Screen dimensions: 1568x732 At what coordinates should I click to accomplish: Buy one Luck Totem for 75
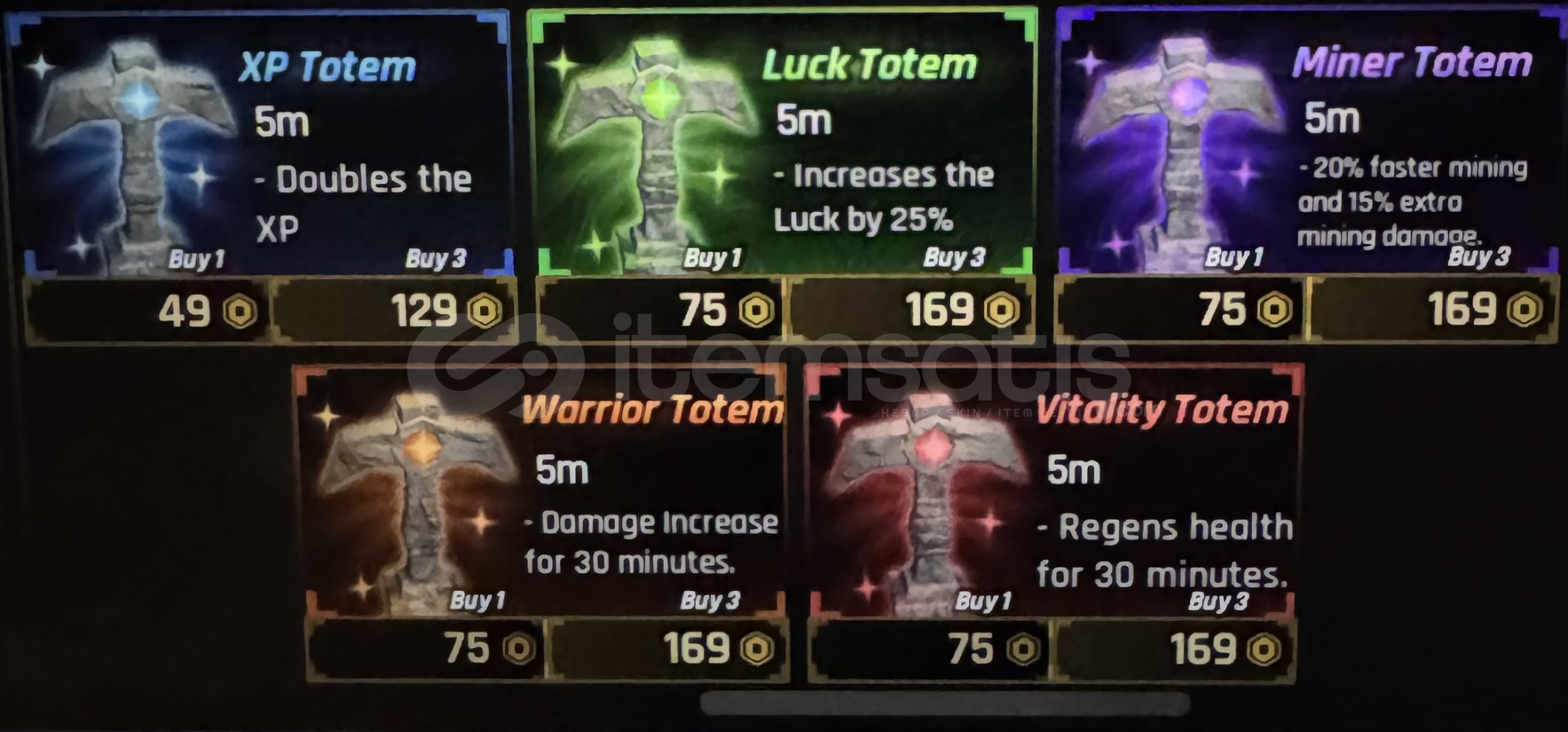click(x=661, y=310)
